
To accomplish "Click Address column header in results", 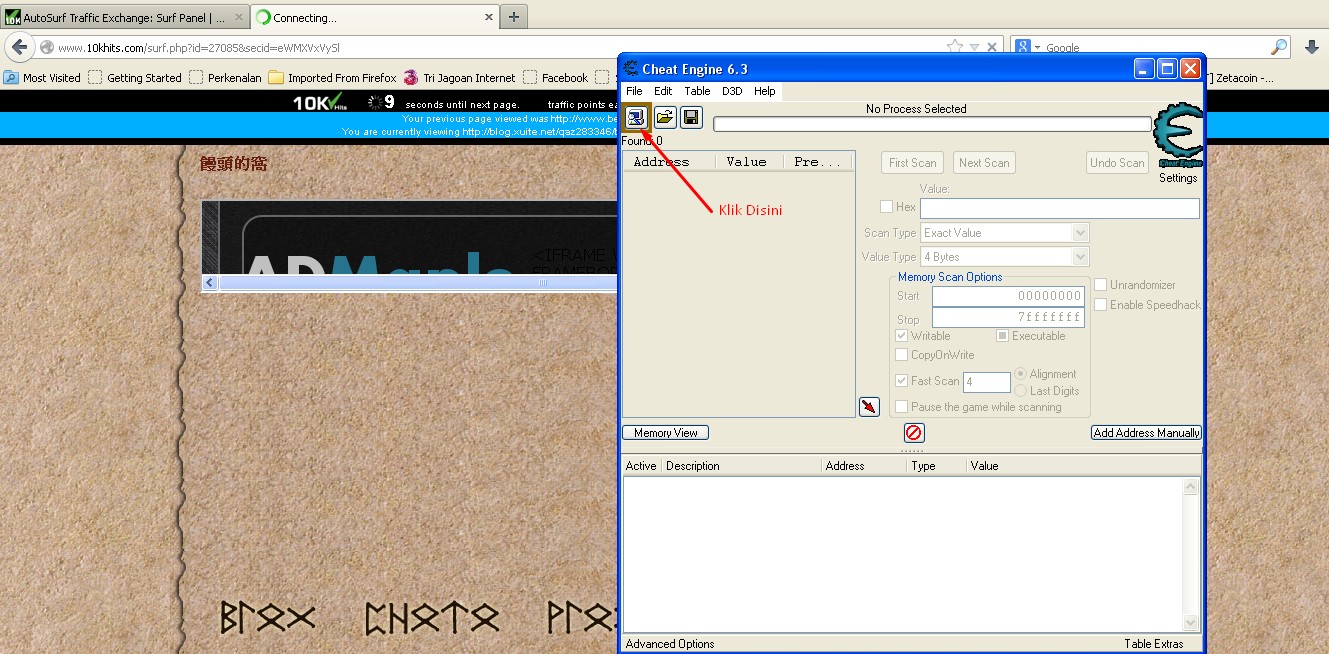I will pyautogui.click(x=668, y=161).
